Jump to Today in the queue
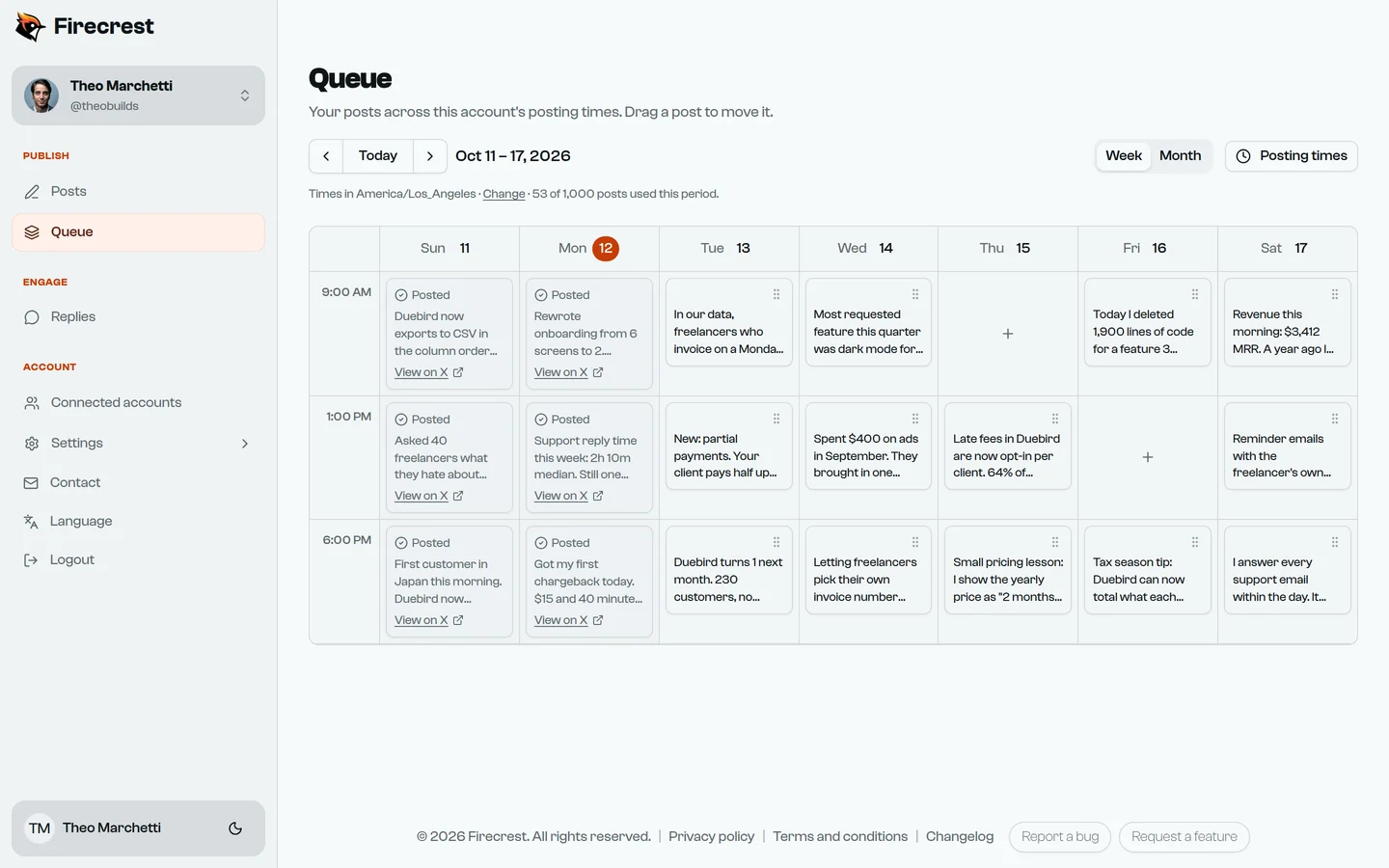Image resolution: width=1389 pixels, height=868 pixels. [378, 156]
